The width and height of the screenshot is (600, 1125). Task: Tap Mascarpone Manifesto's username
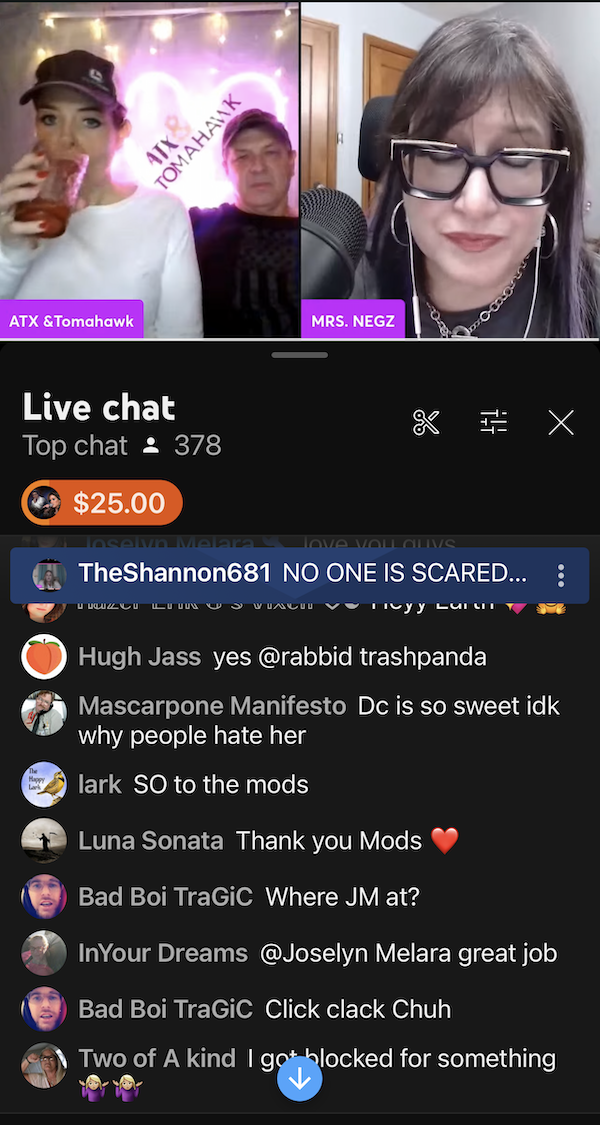coord(212,707)
